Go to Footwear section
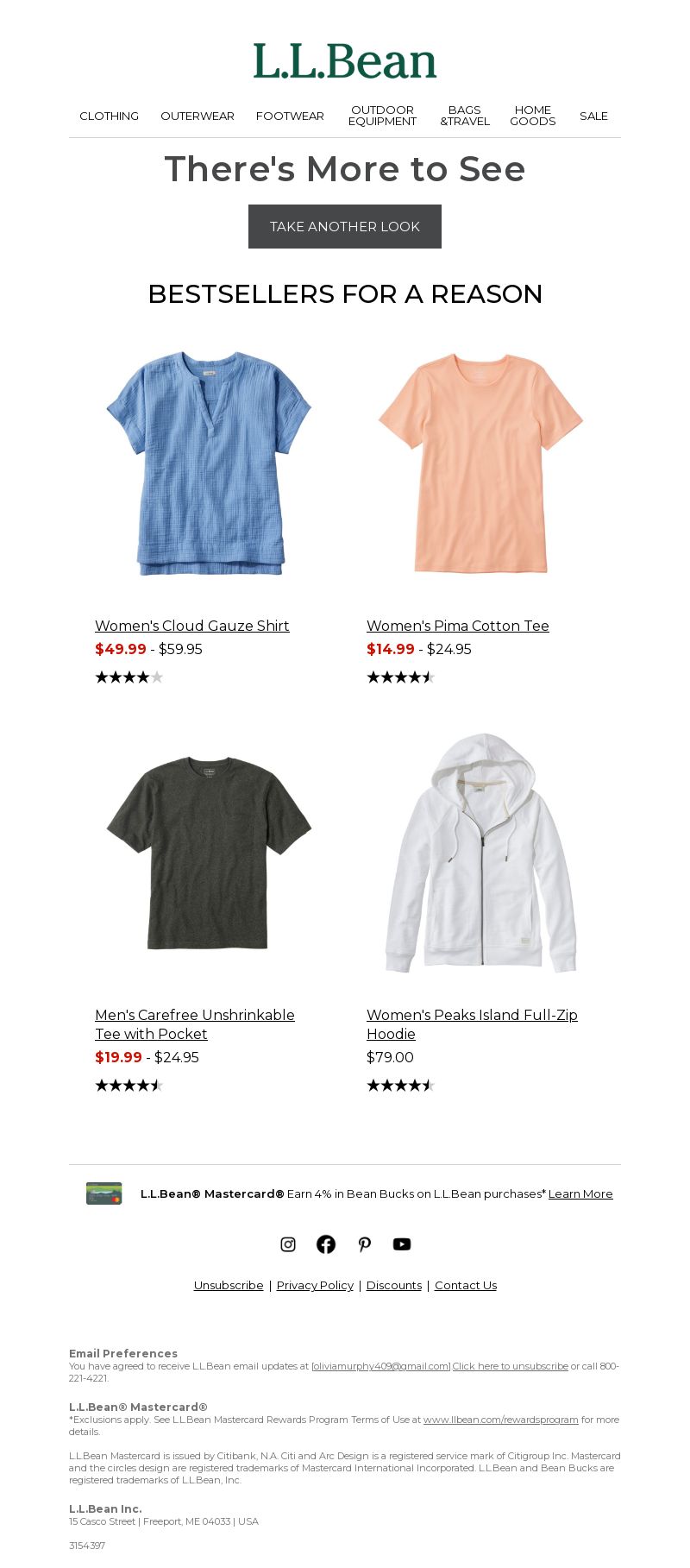Screen dimensions: 690x1568 [x=290, y=116]
